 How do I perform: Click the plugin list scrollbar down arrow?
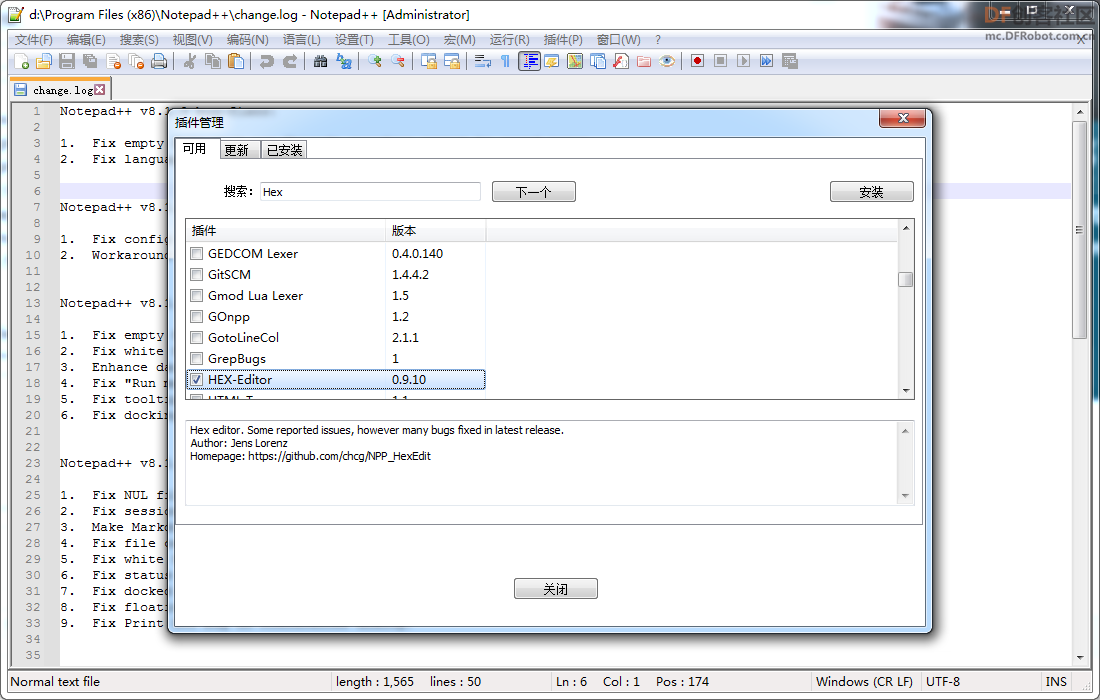click(906, 391)
